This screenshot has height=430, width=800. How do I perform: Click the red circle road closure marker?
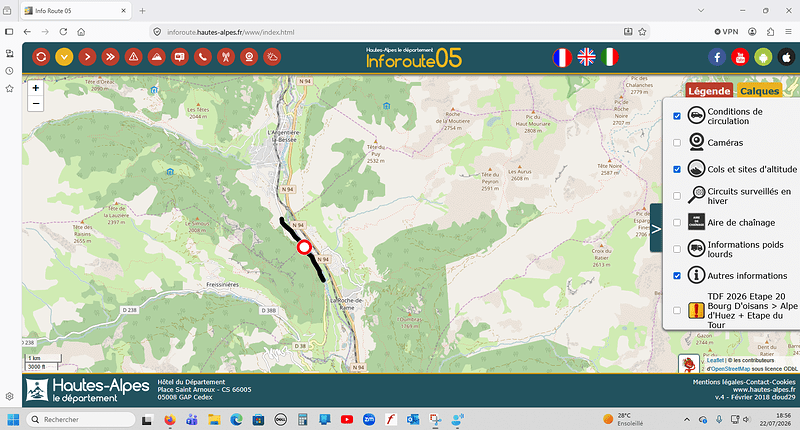click(305, 247)
